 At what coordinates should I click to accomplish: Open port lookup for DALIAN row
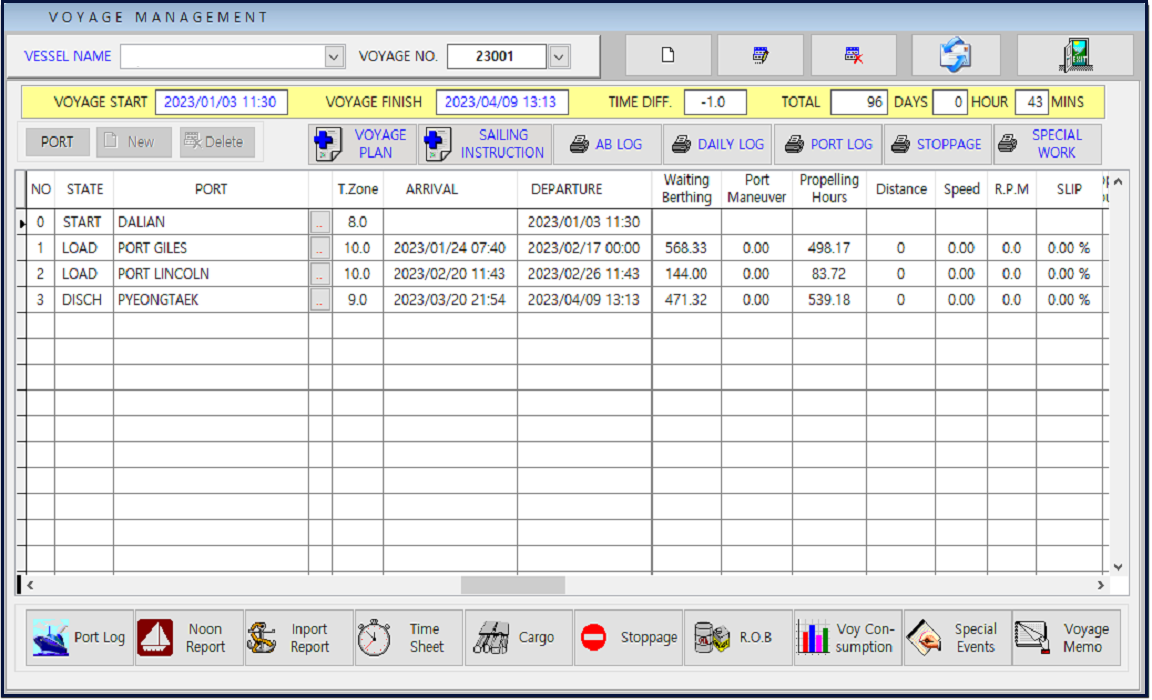click(x=320, y=222)
